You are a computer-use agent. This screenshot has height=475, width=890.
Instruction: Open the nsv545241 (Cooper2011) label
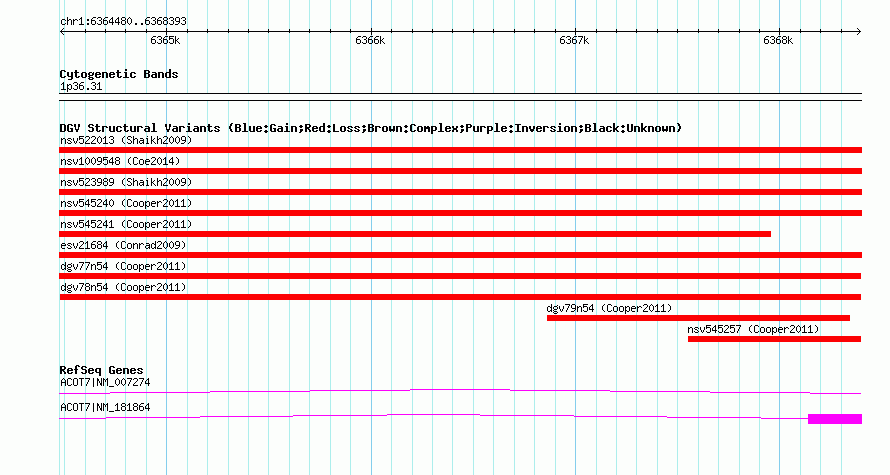point(126,224)
